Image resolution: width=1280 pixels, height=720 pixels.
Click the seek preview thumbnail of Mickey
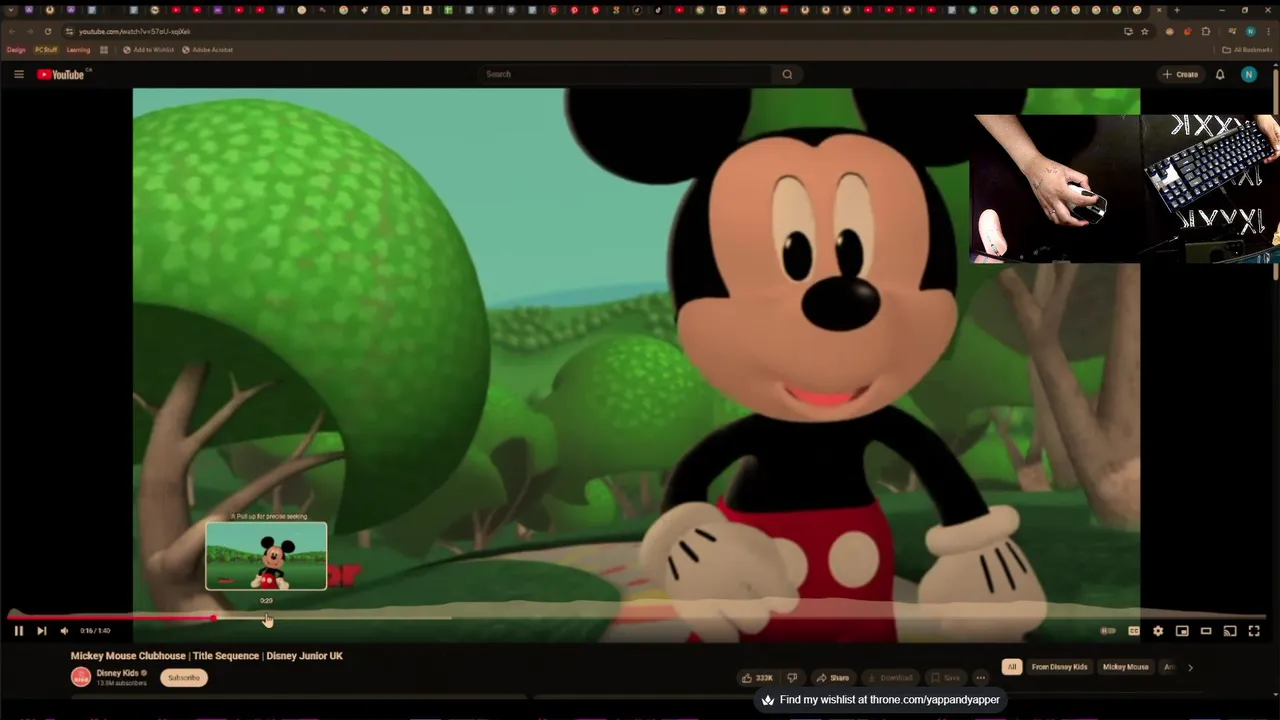tap(266, 556)
